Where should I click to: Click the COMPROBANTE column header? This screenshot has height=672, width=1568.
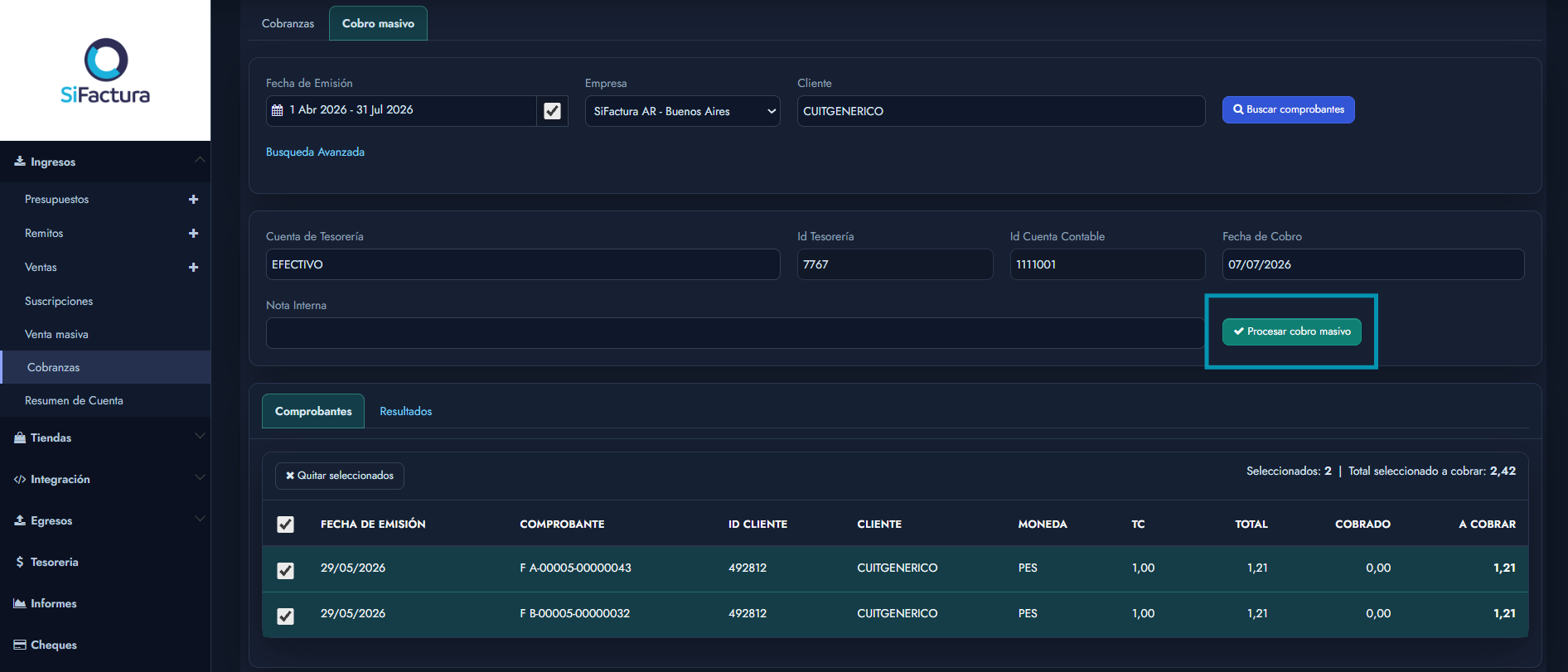tap(562, 525)
